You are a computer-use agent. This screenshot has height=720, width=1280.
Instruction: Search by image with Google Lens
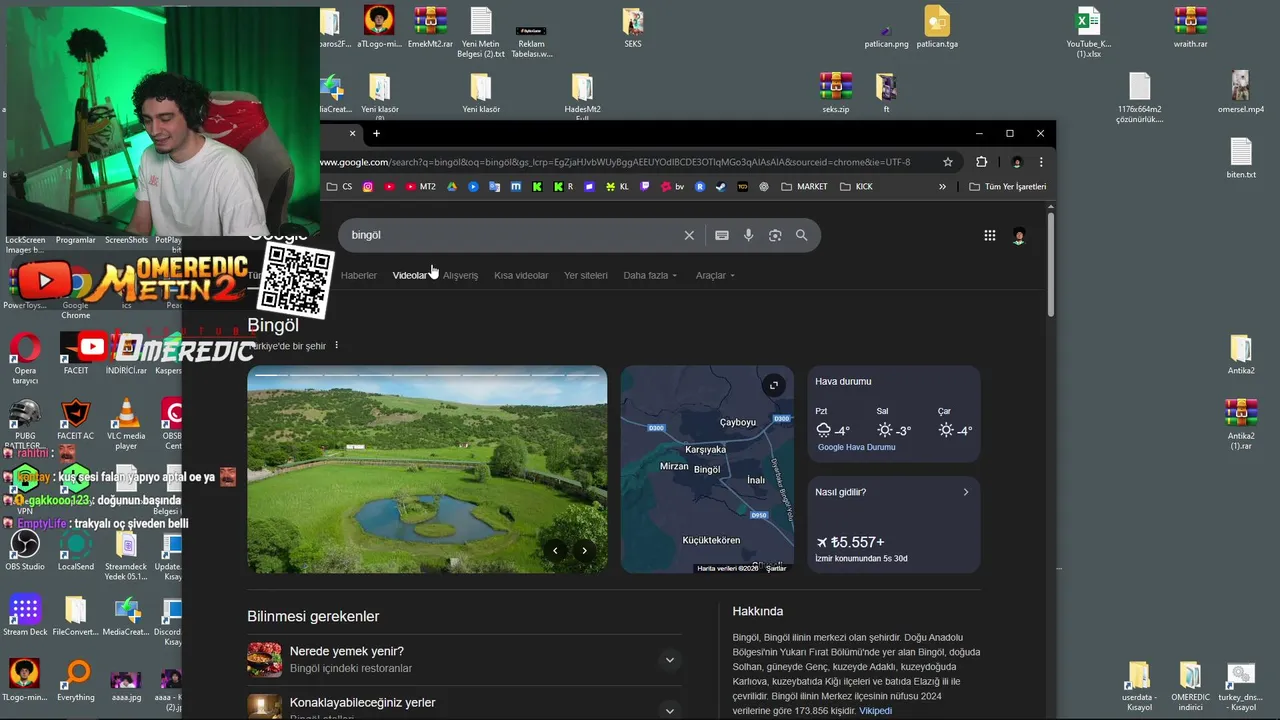775,235
